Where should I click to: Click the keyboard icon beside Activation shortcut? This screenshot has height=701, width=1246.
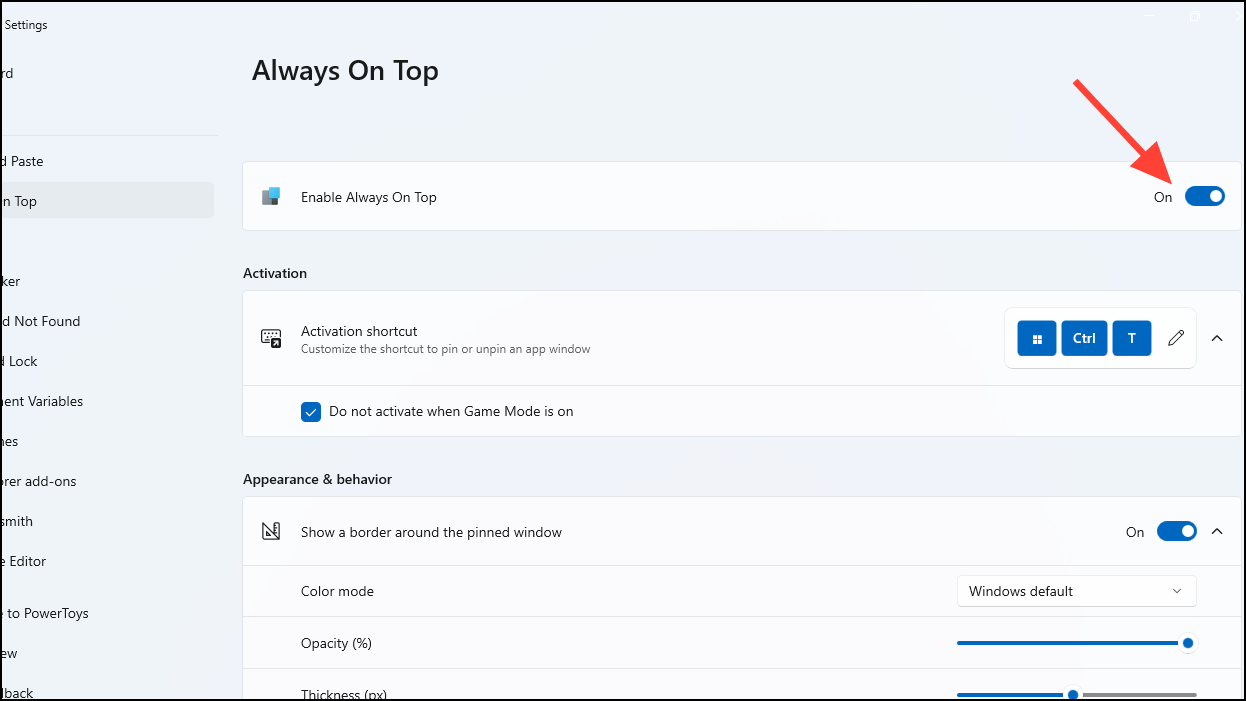point(271,338)
